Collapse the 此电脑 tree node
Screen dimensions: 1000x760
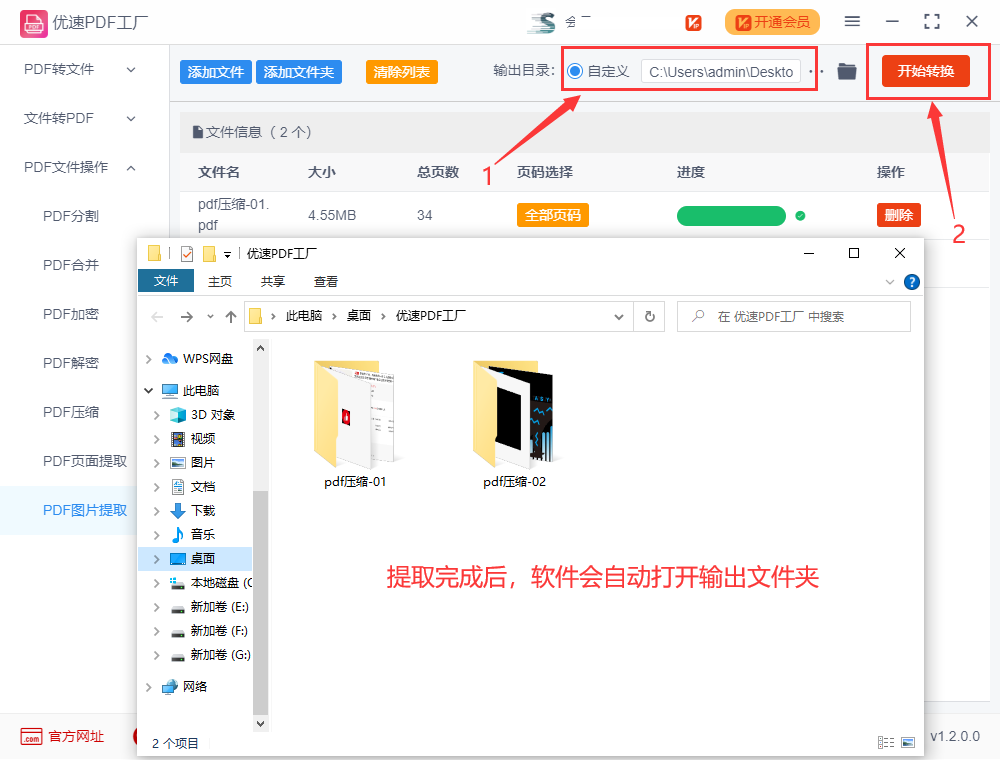pos(149,390)
